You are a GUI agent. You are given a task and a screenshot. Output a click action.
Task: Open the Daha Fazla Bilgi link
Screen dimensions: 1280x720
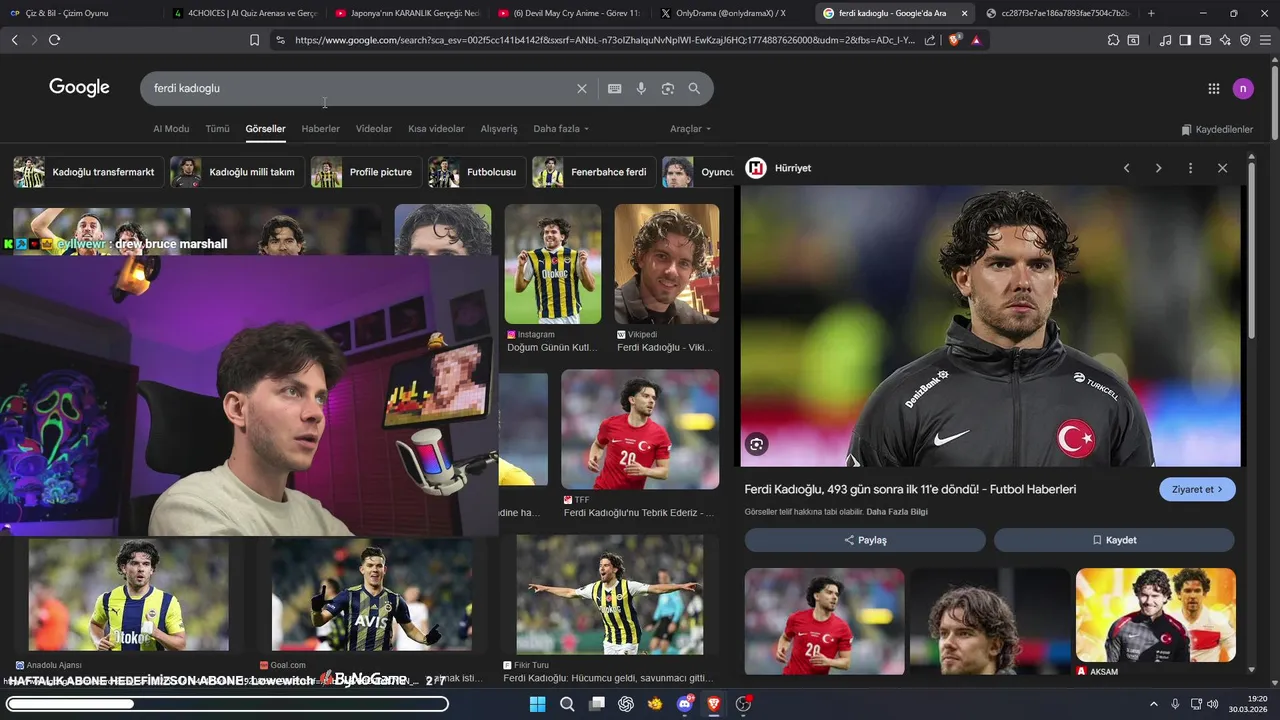897,512
